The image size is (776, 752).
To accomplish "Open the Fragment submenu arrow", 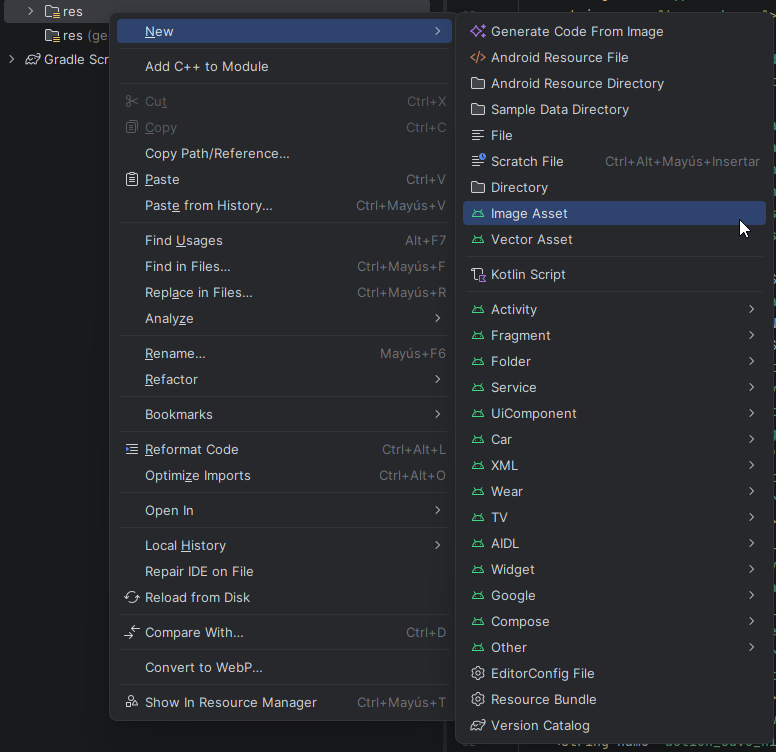I will tap(751, 335).
